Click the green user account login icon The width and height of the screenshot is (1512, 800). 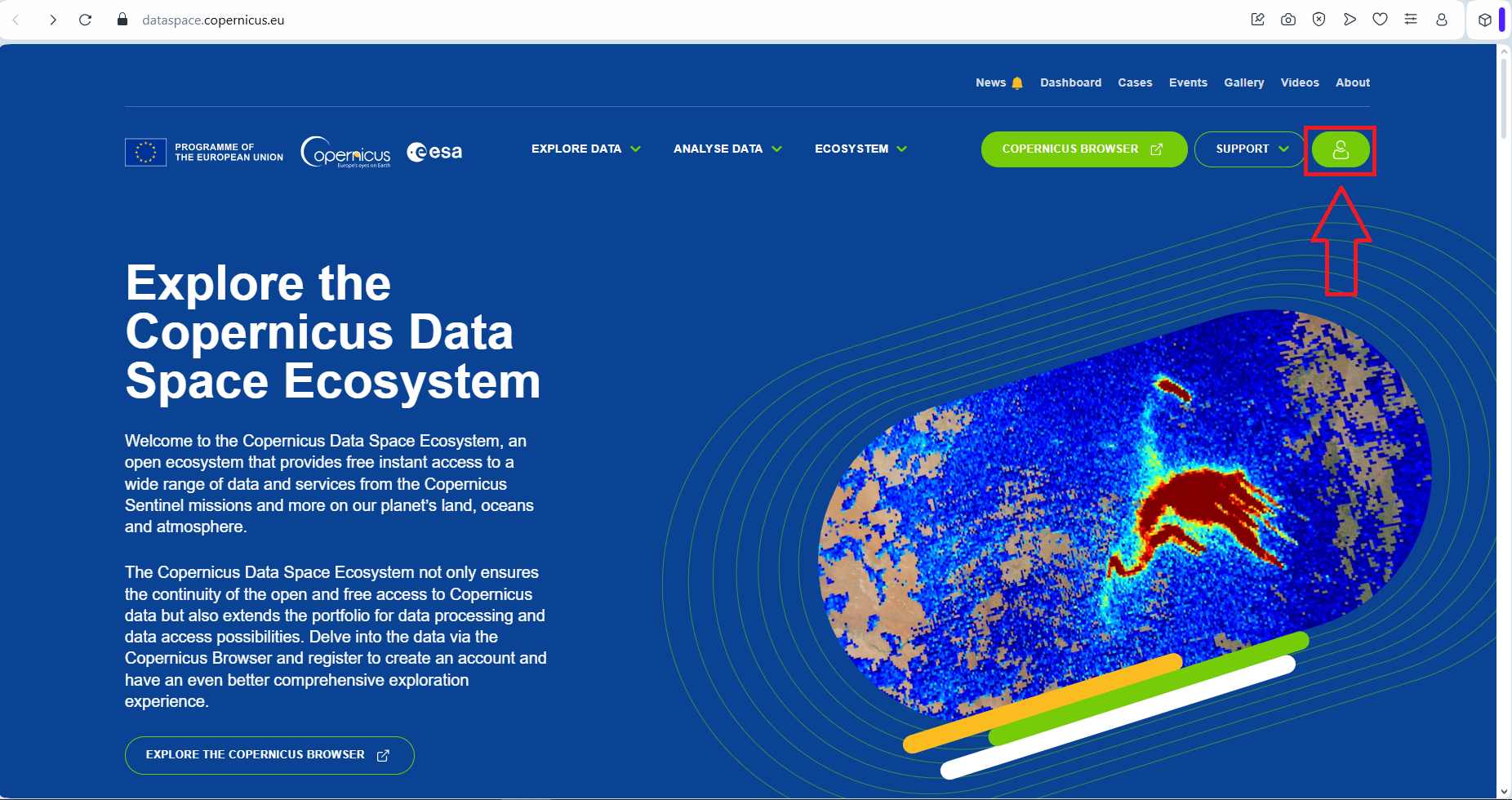click(1340, 149)
